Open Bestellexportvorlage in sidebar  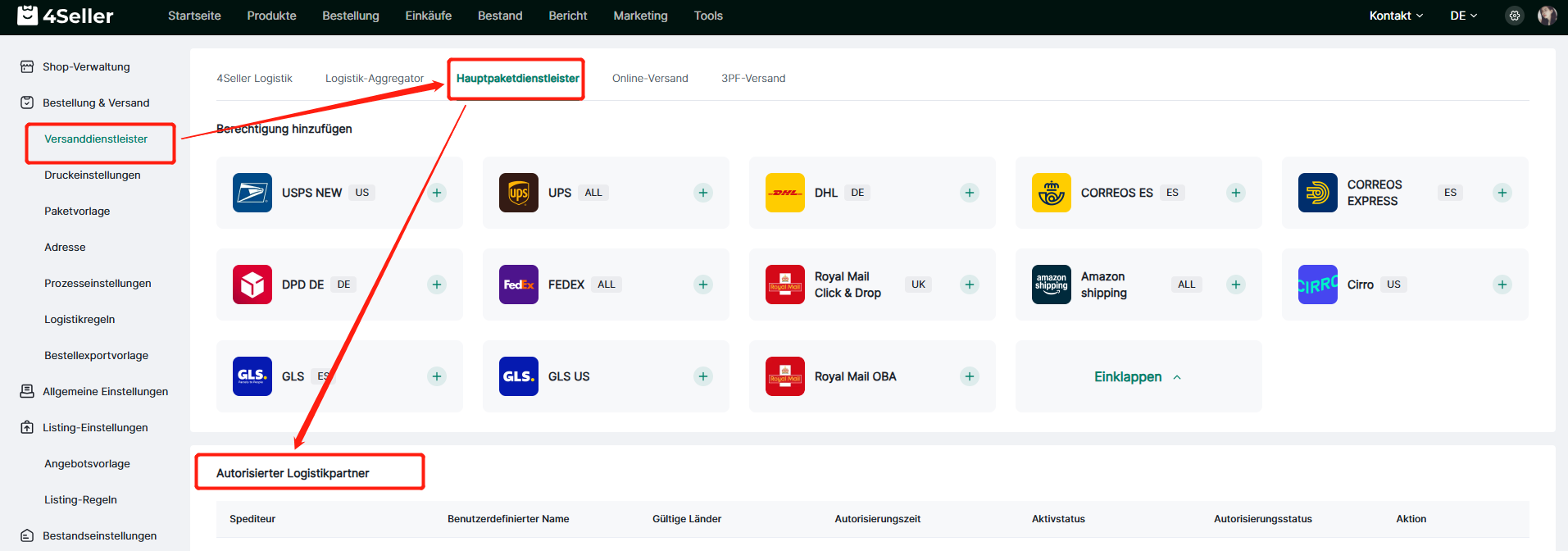click(96, 355)
